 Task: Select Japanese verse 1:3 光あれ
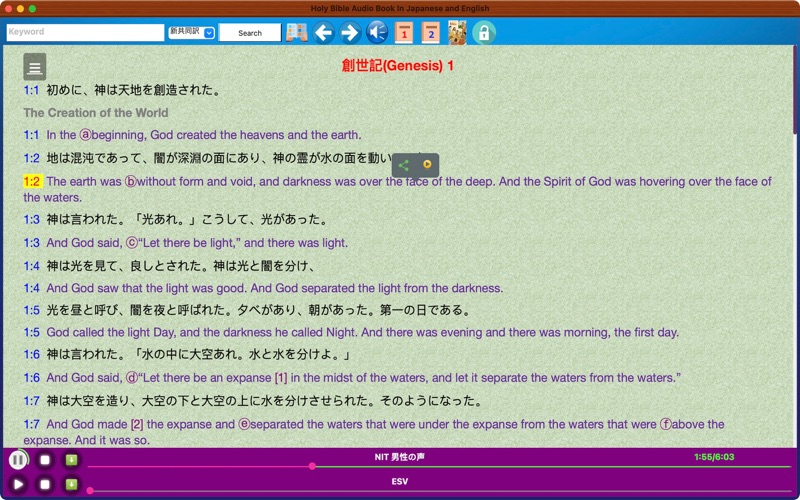click(x=187, y=220)
